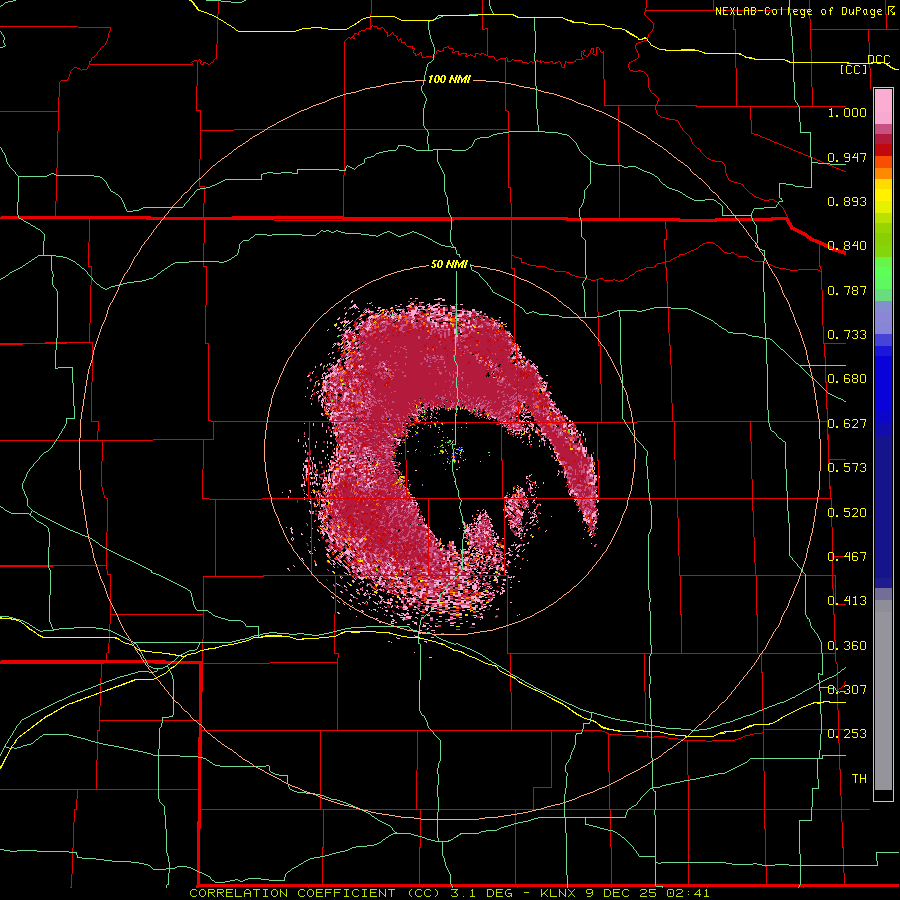Select the 0.627 scale value
Image resolution: width=900 pixels, height=900 pixels.
847,424
